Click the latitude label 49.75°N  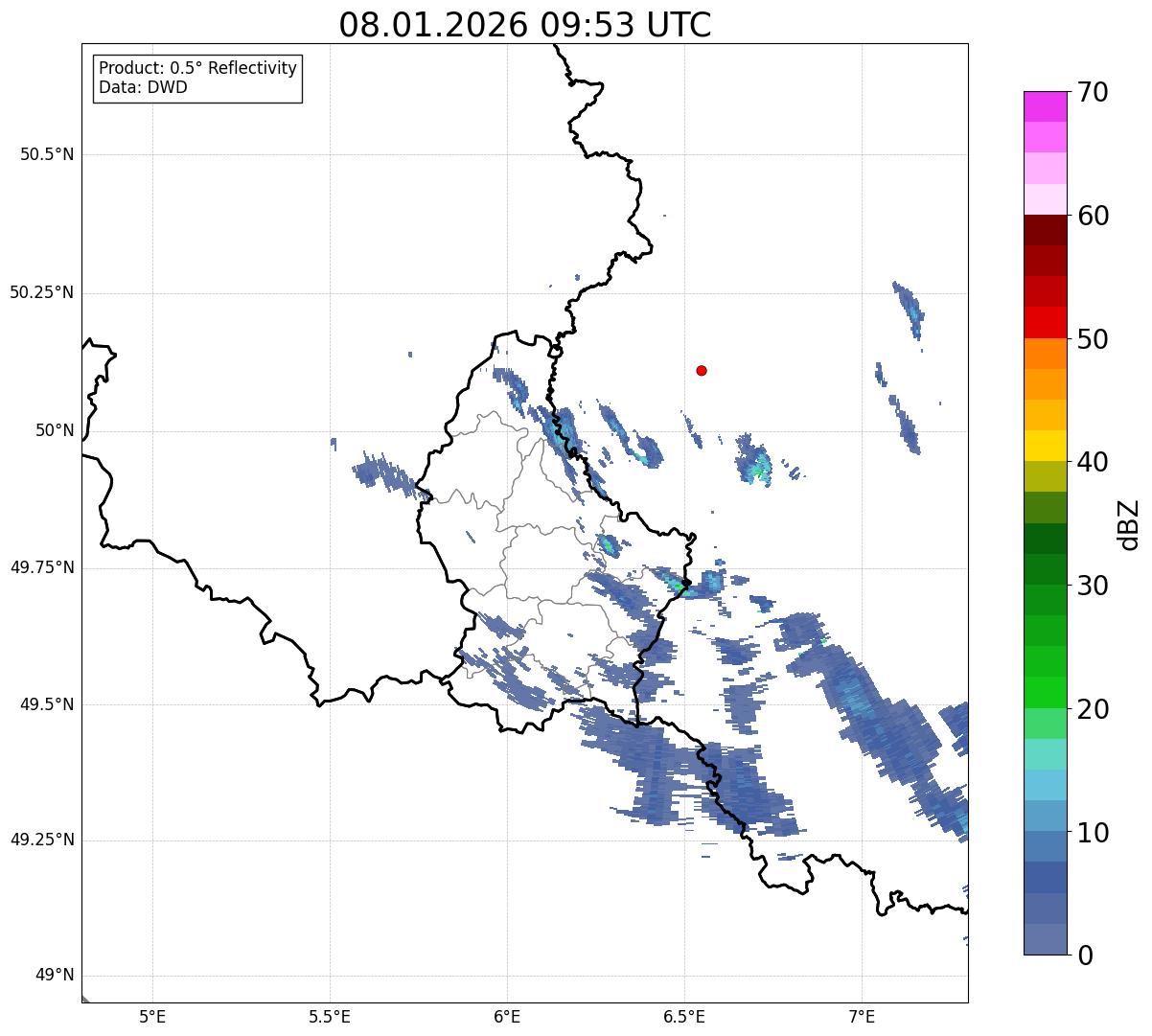pos(42,567)
